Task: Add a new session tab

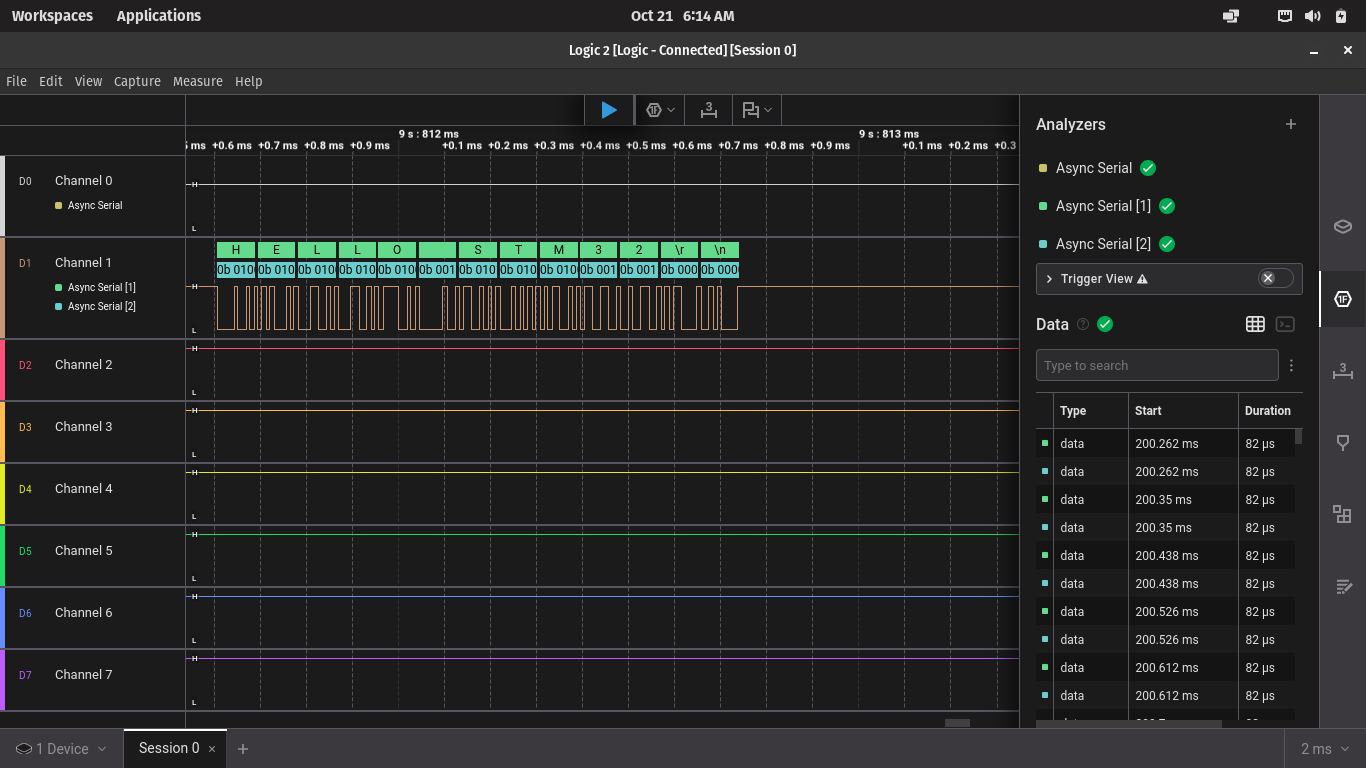Action: click(x=242, y=748)
